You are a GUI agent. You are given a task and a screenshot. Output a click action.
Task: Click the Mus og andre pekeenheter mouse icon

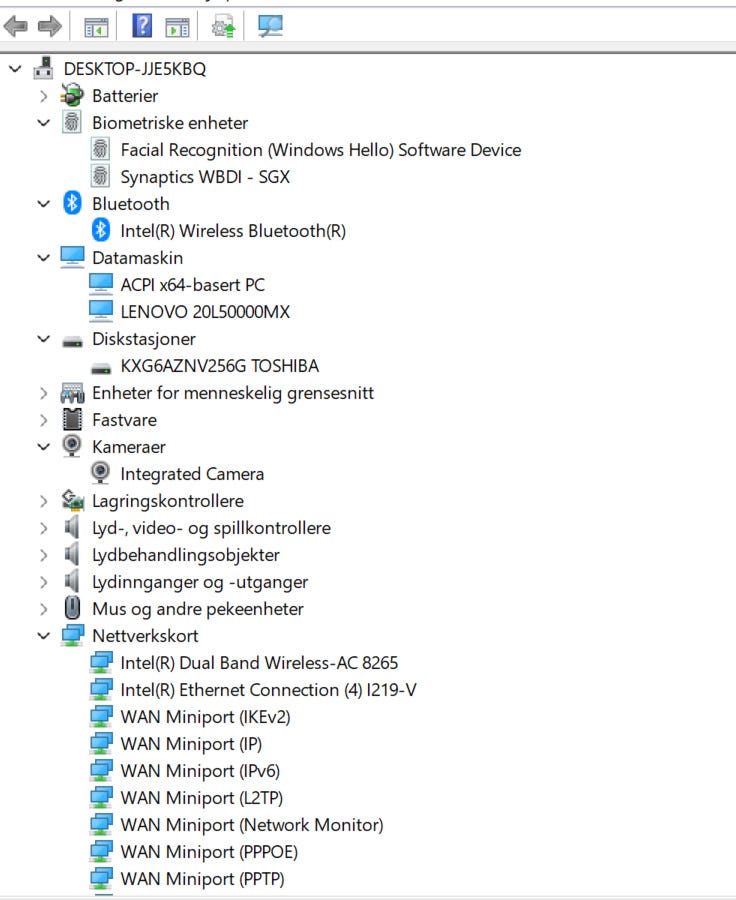point(72,608)
